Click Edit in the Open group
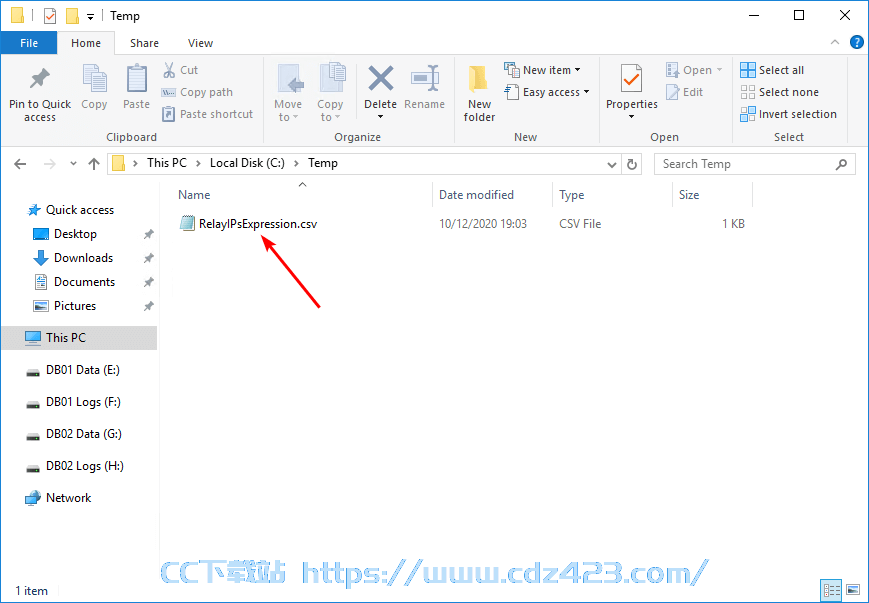Screen dimensions: 869x603 [x=684, y=92]
